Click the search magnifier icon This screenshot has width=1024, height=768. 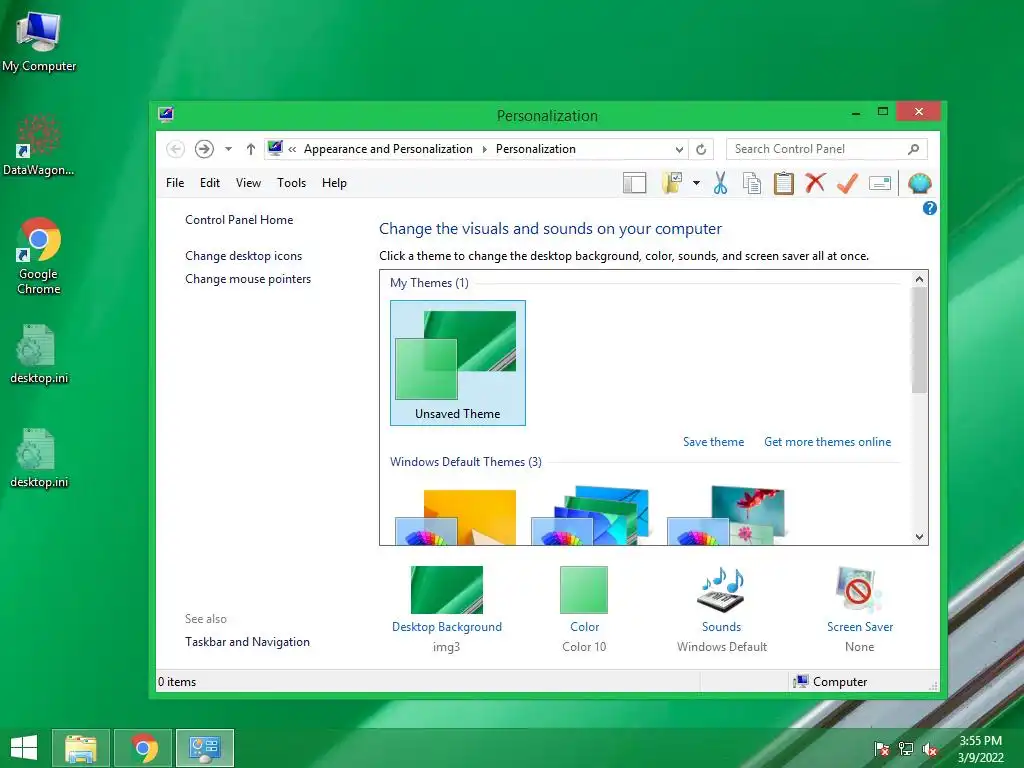coord(914,149)
